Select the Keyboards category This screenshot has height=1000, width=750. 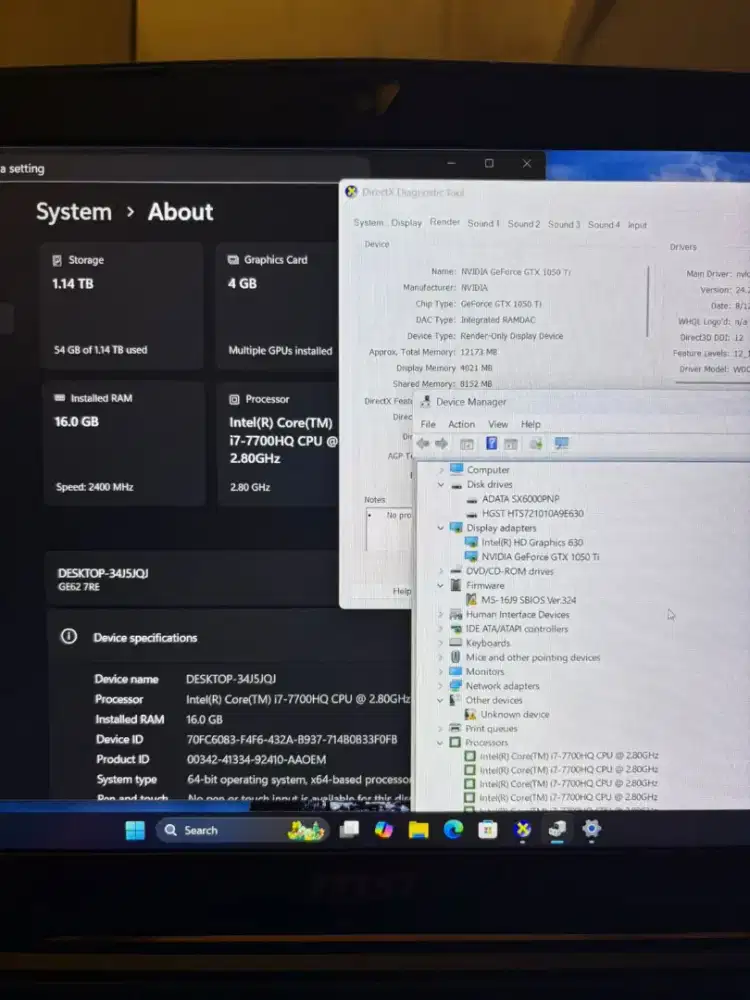488,643
